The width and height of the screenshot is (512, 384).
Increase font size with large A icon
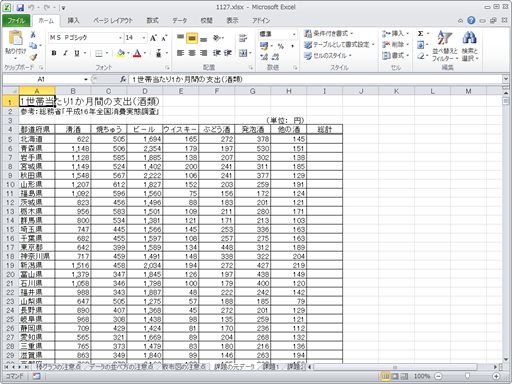coord(153,38)
